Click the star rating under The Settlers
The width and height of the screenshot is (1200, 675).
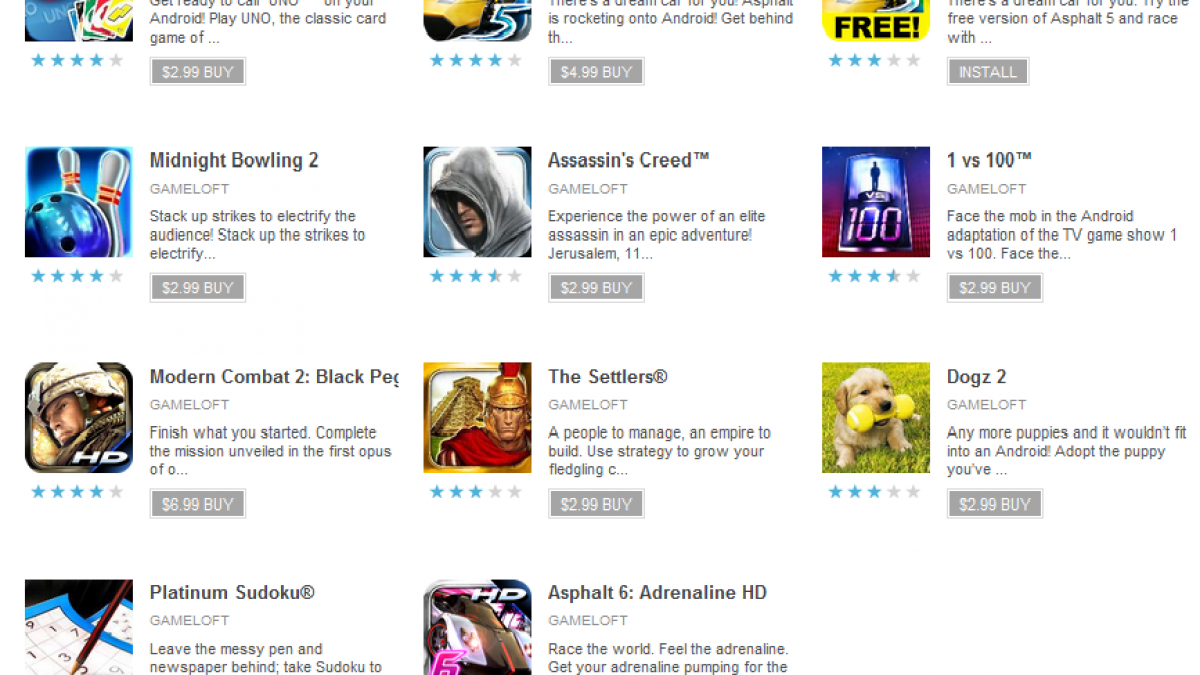pyautogui.click(x=476, y=492)
